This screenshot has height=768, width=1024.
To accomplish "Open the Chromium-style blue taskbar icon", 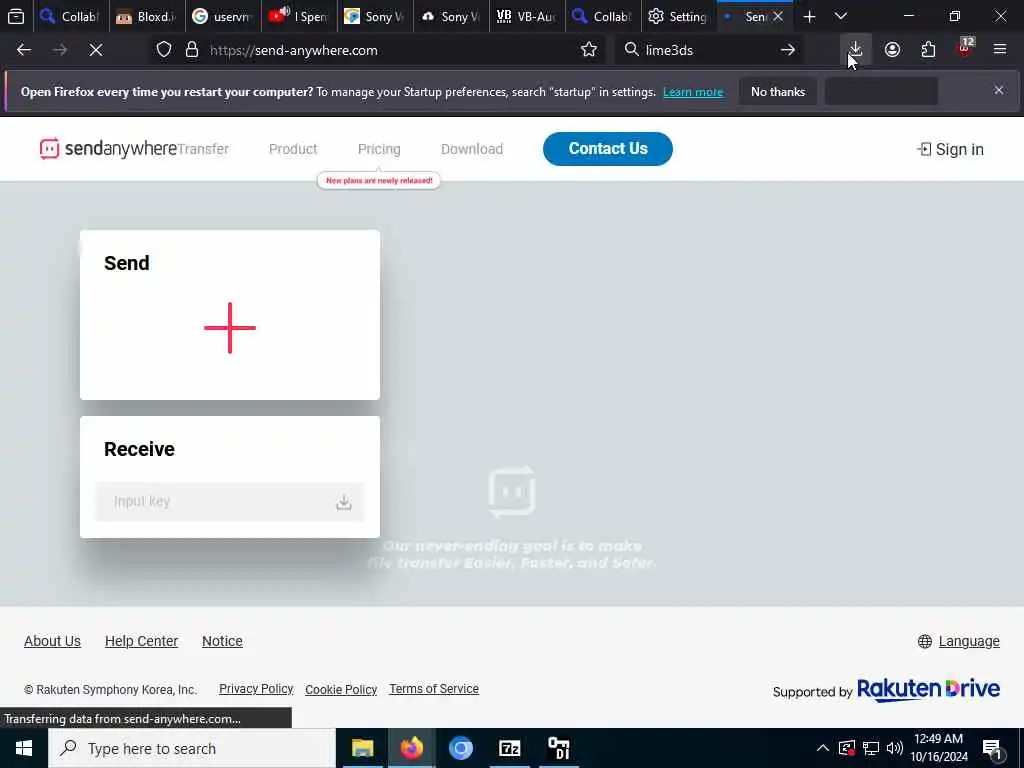I will (460, 748).
